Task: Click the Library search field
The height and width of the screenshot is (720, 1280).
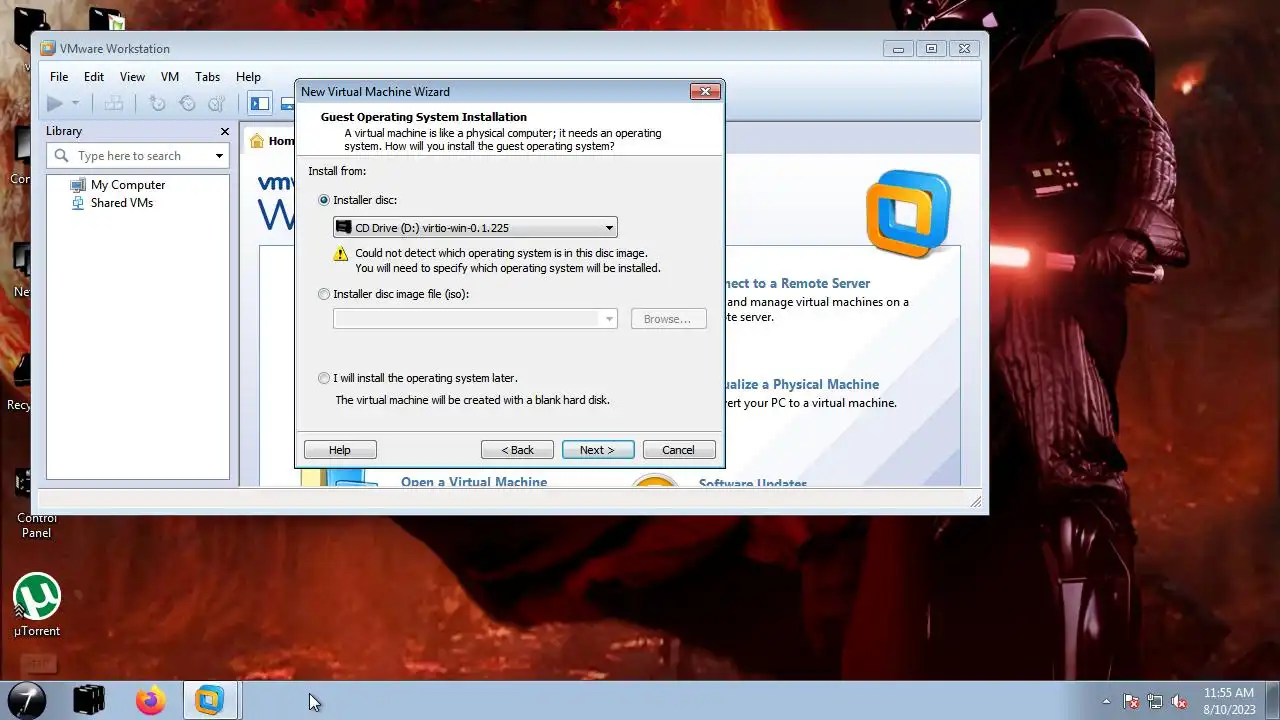Action: 138,156
